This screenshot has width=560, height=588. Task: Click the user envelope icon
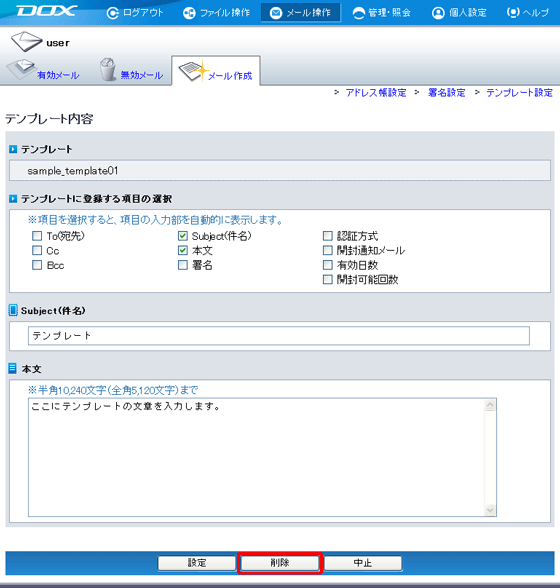tap(26, 41)
